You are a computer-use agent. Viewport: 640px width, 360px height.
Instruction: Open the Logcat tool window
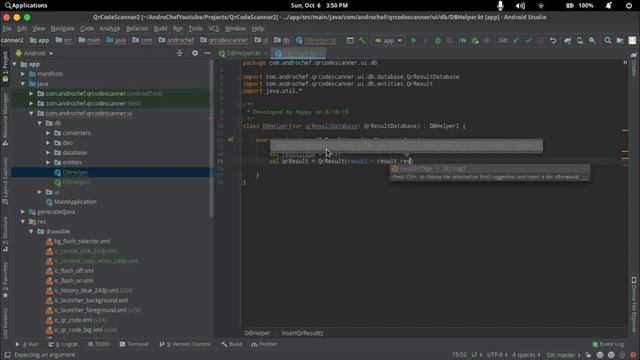point(63,344)
